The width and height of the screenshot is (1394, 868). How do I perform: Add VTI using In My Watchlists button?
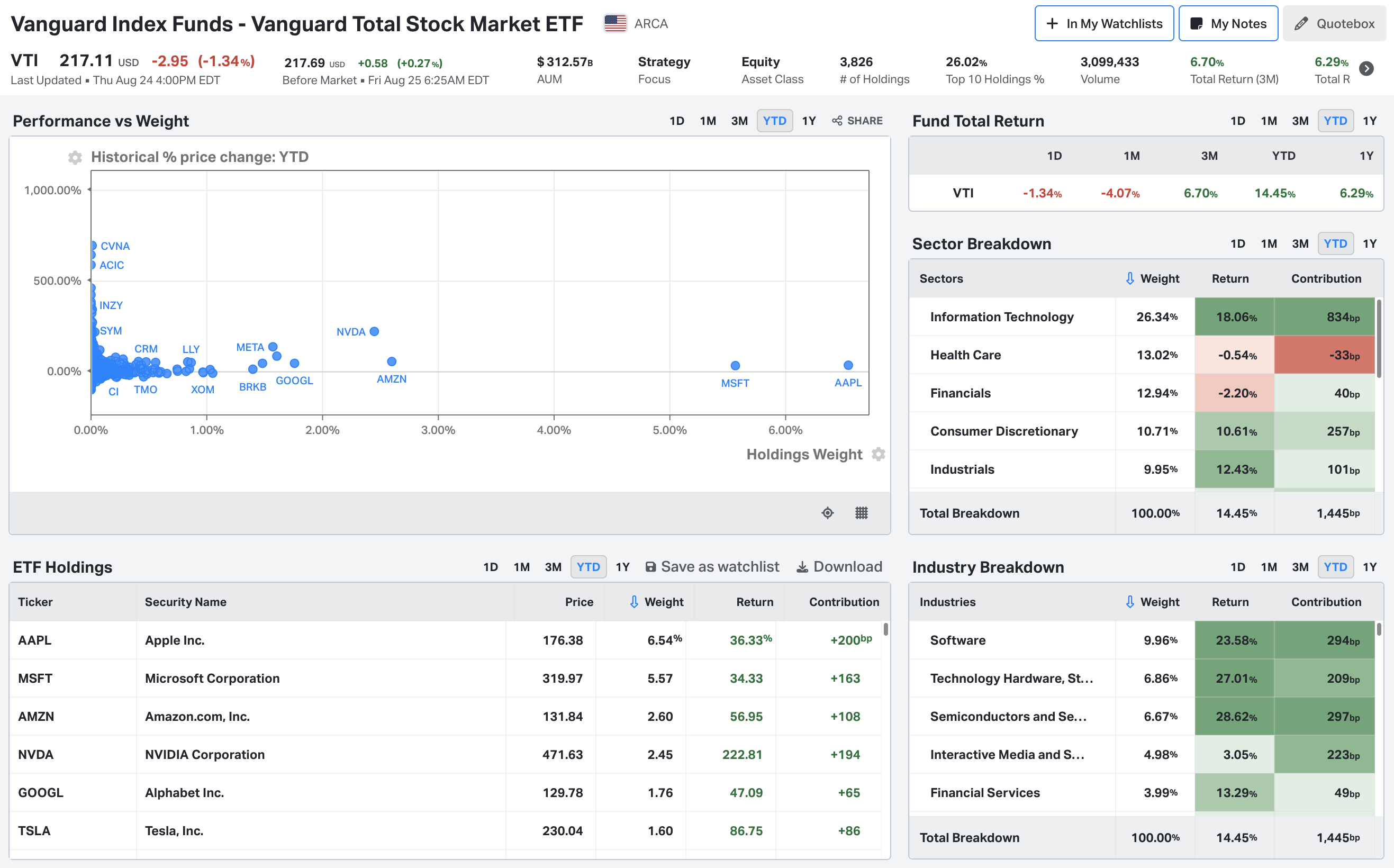[1103, 23]
